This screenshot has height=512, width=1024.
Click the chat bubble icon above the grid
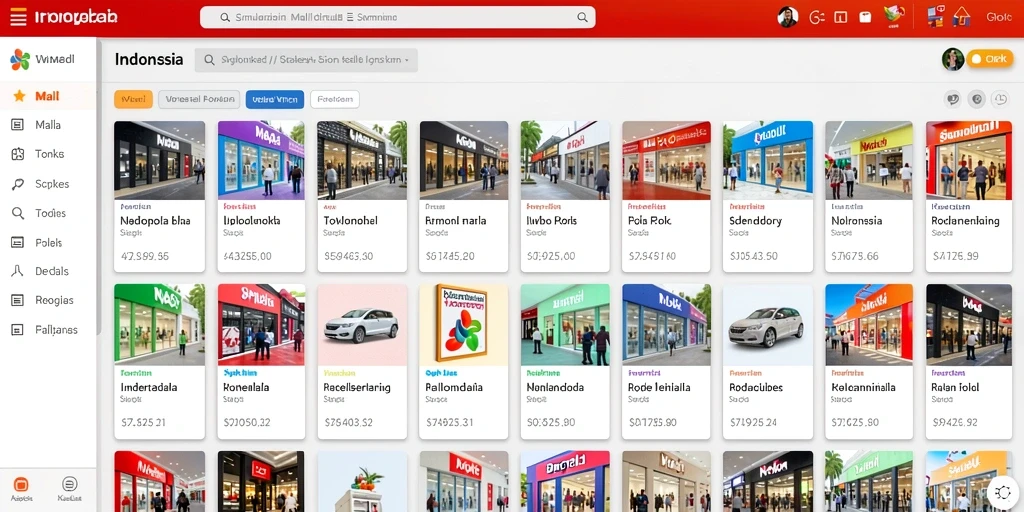953,99
